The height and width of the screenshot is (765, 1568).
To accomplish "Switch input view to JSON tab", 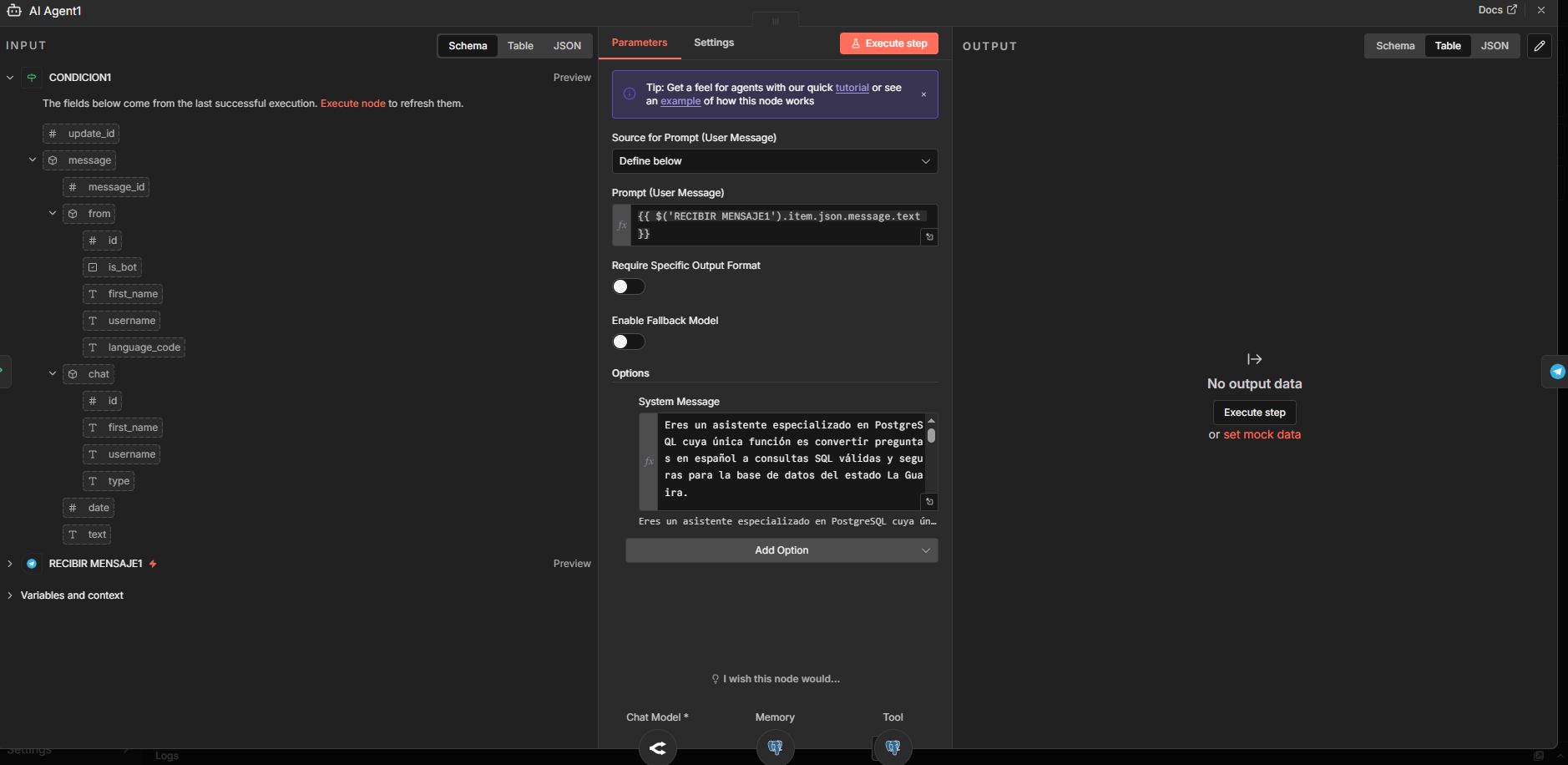I will click(x=567, y=46).
